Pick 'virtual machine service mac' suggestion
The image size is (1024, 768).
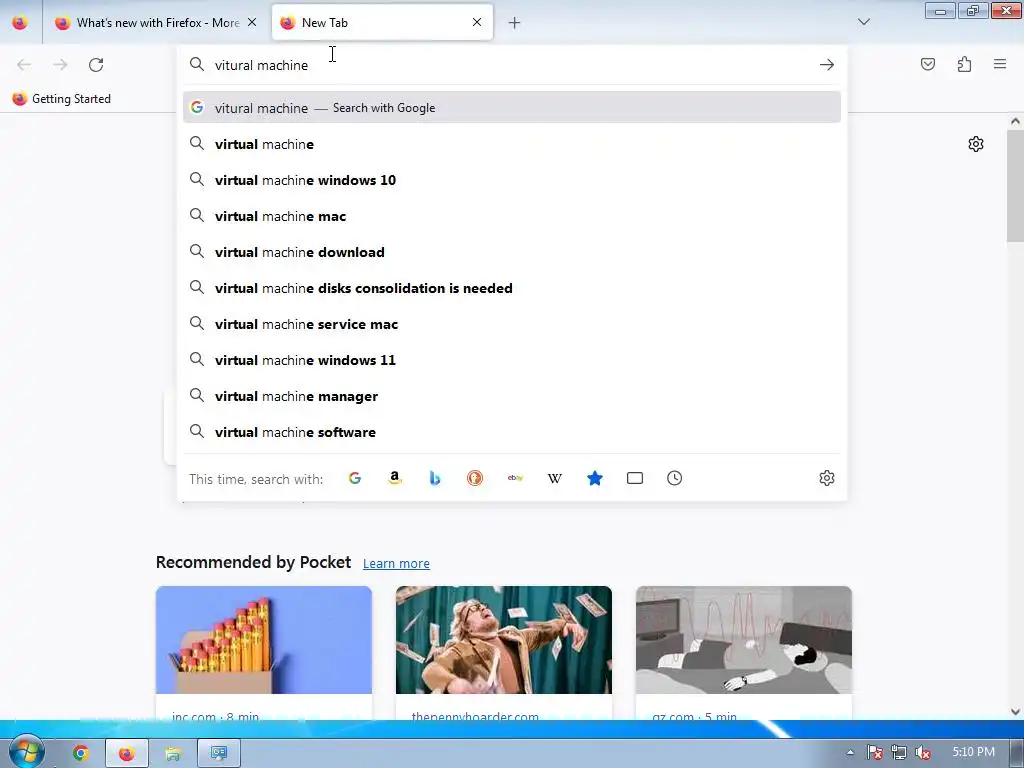pyautogui.click(x=512, y=324)
